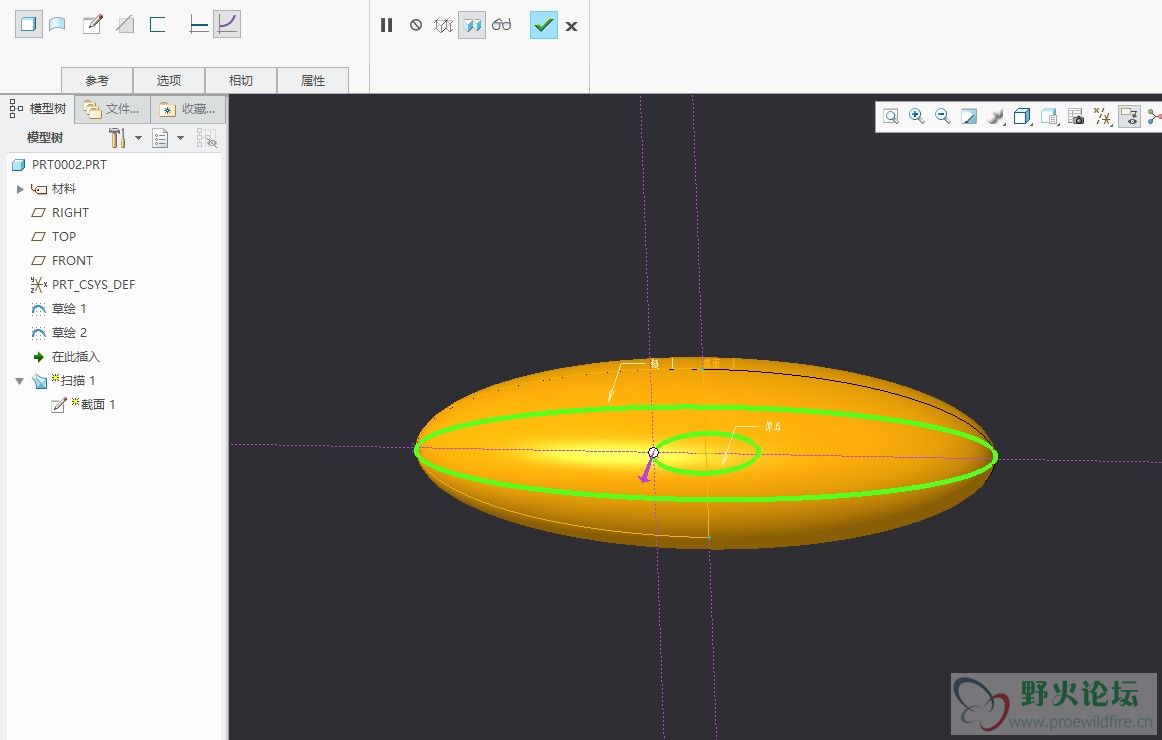Image resolution: width=1162 pixels, height=740 pixels.
Task: Open the view manager icon
Action: (1049, 116)
